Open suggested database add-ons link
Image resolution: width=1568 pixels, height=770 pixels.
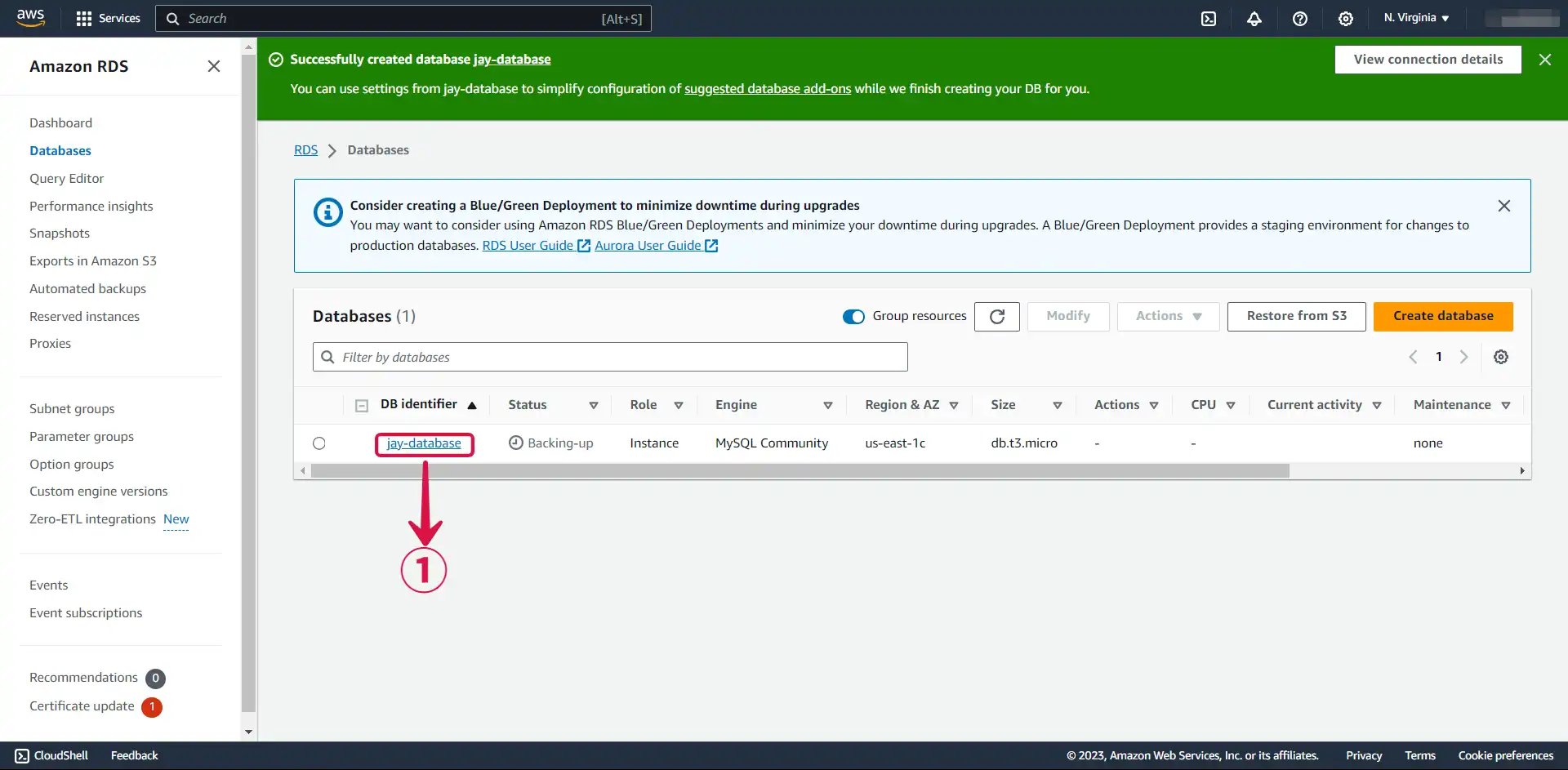click(x=768, y=89)
